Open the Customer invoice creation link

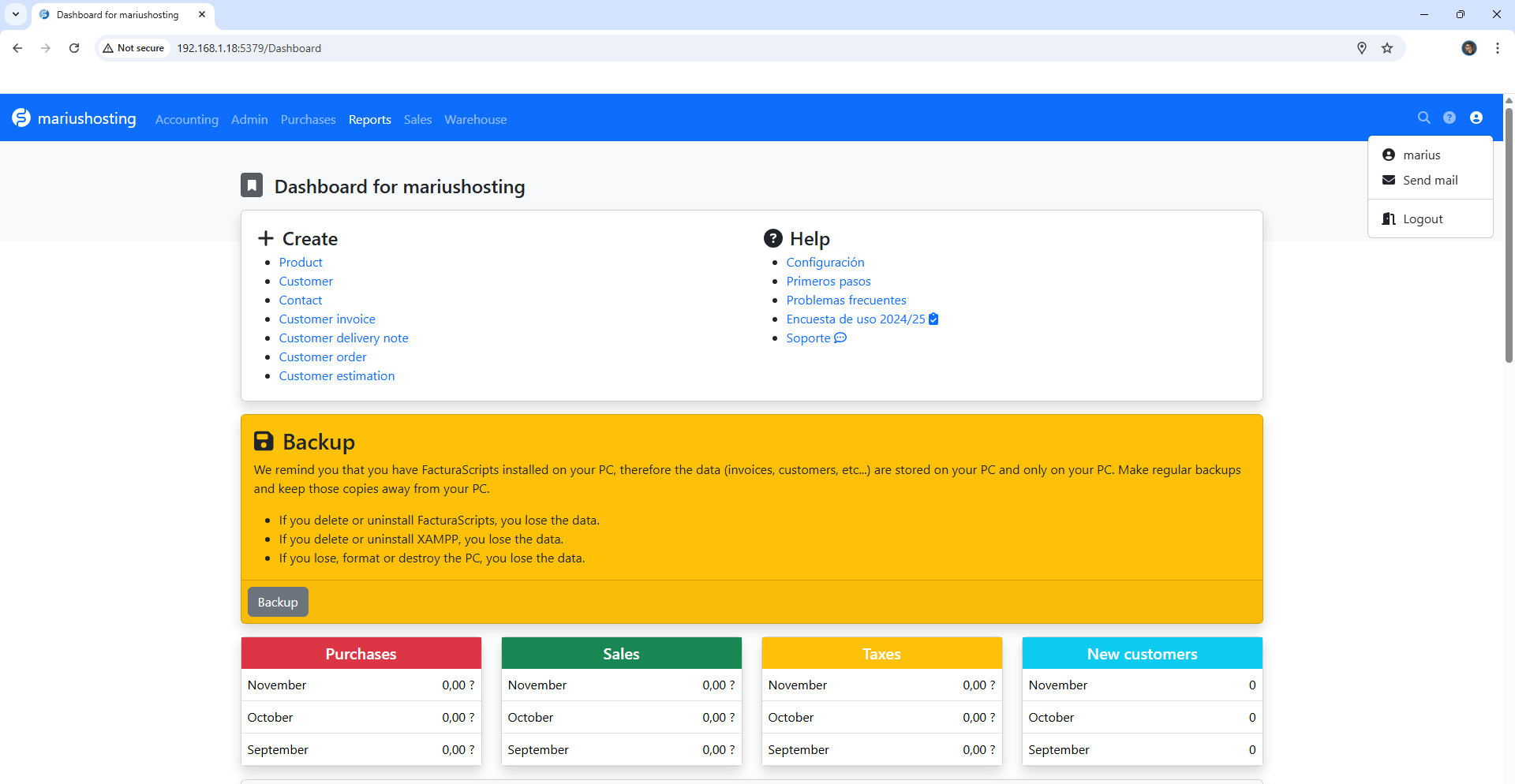327,319
